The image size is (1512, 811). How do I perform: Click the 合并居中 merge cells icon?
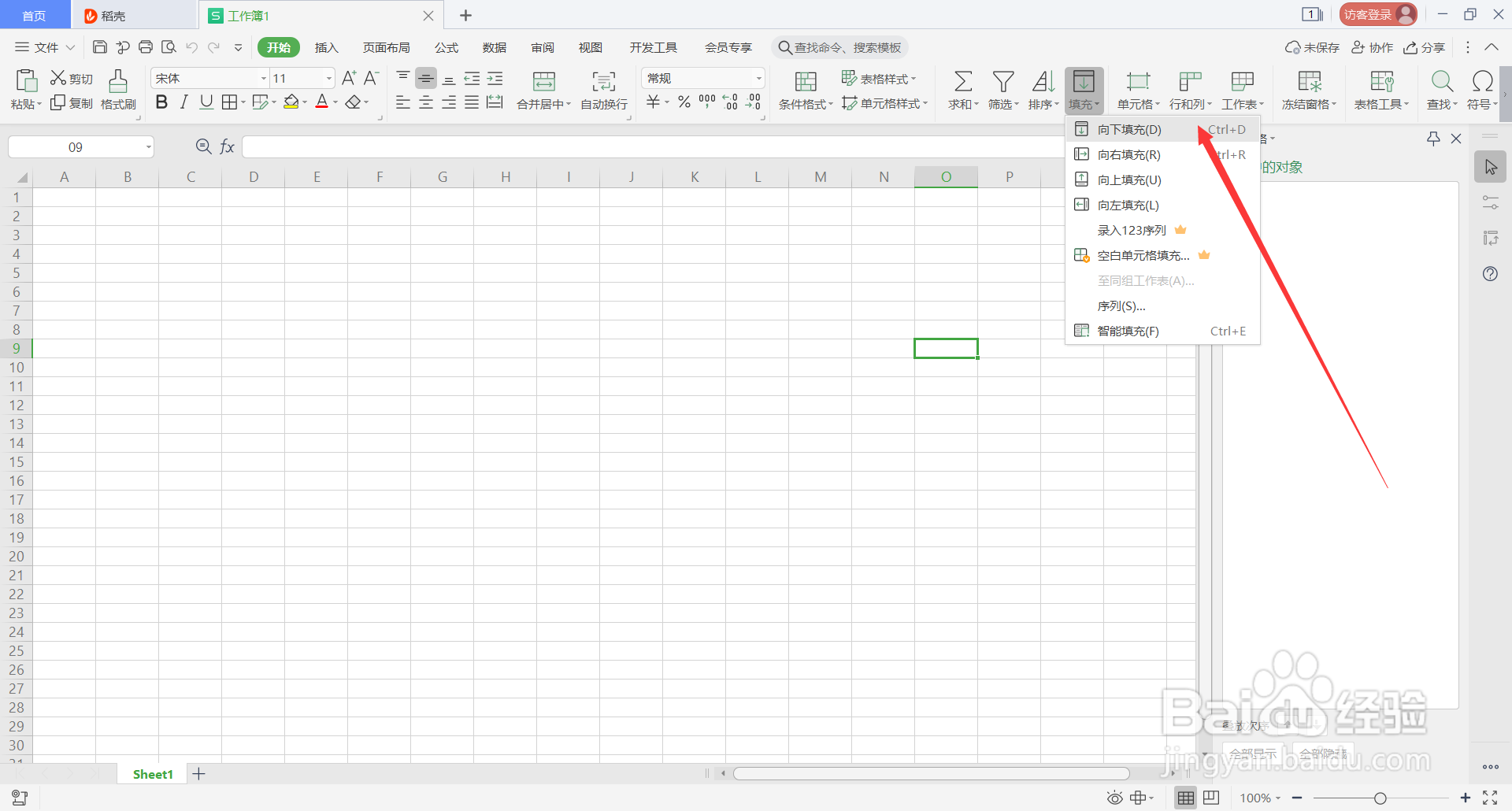pyautogui.click(x=543, y=82)
